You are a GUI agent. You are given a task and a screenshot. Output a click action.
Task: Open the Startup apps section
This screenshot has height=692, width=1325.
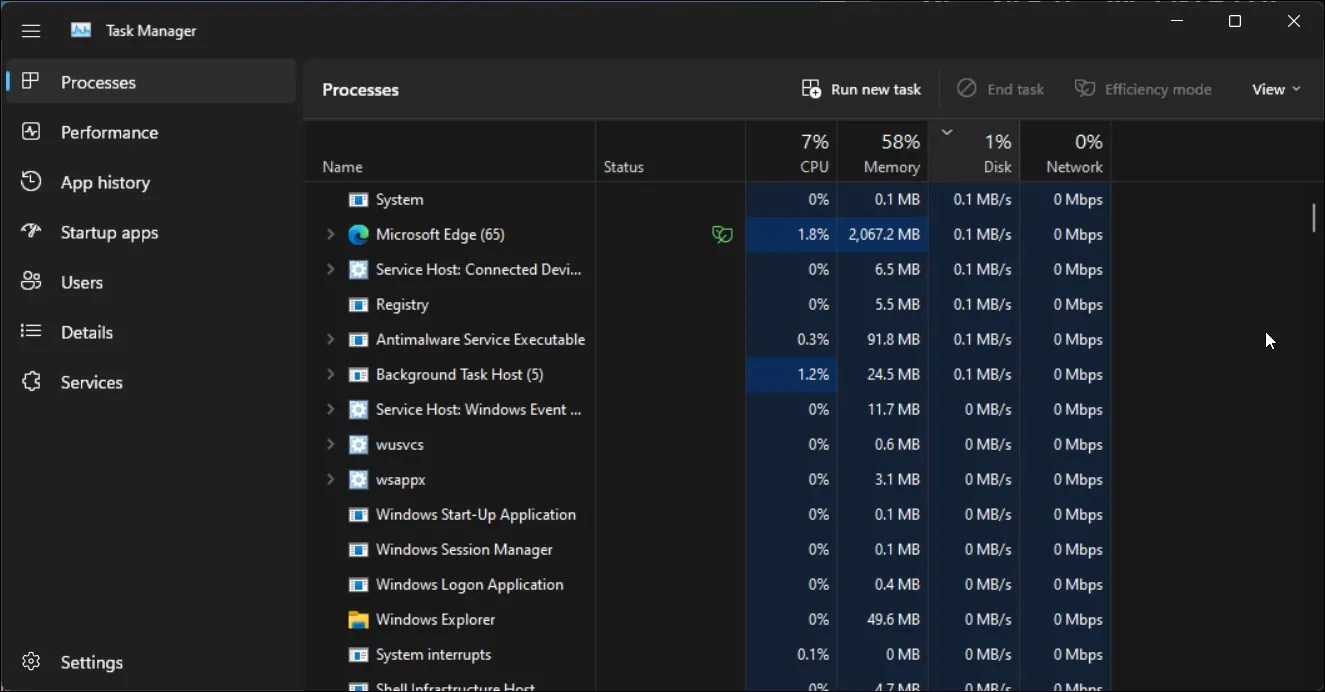coord(31,232)
